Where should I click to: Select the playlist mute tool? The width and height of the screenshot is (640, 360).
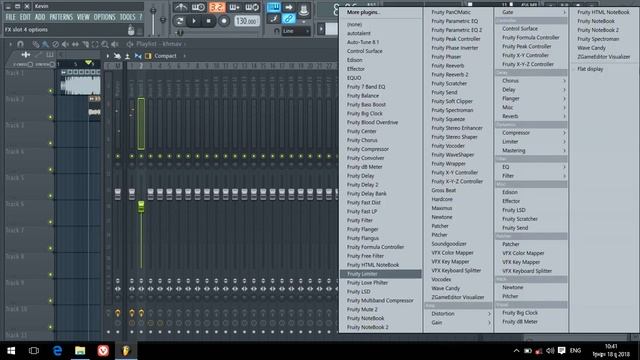(65, 44)
